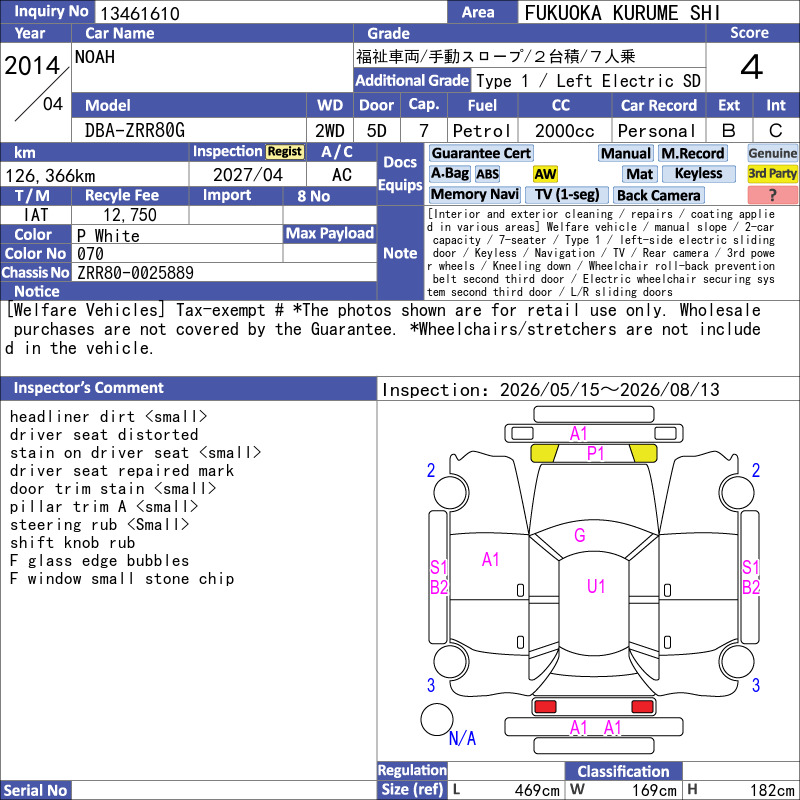Click the red question mark badge

point(772,195)
